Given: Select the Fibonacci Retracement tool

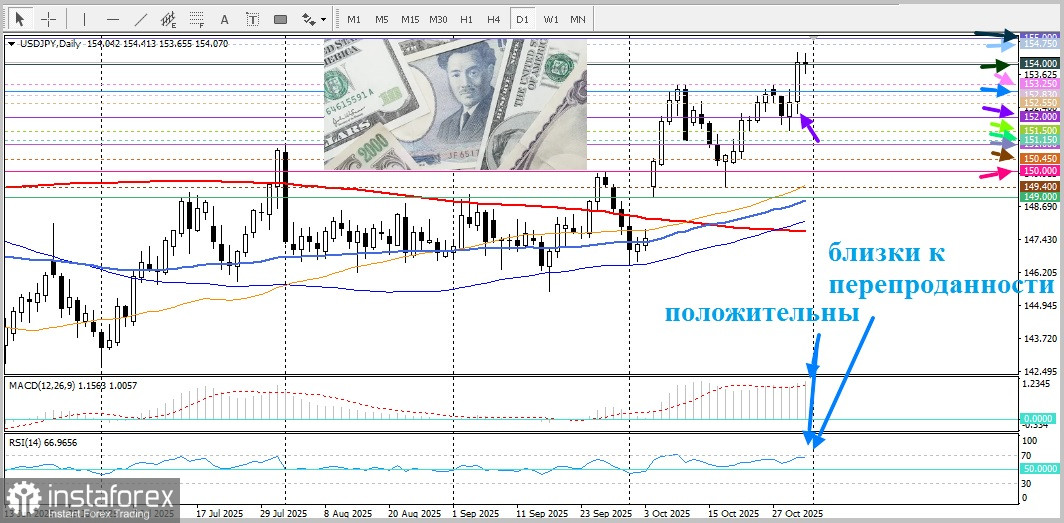Looking at the screenshot, I should (197, 19).
